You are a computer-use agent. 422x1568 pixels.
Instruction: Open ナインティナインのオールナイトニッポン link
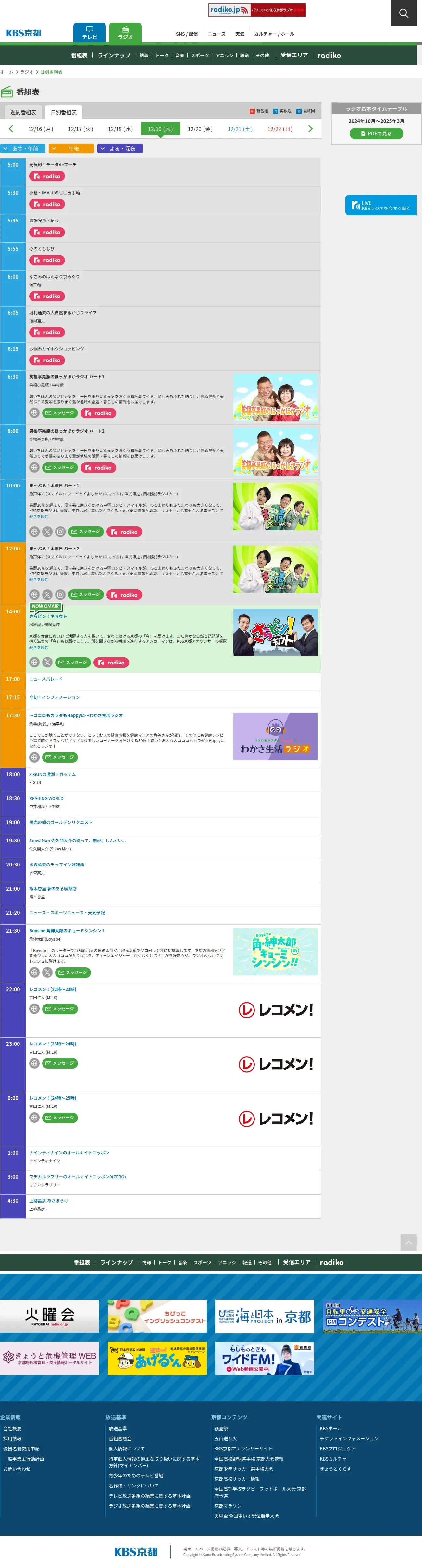(69, 1153)
